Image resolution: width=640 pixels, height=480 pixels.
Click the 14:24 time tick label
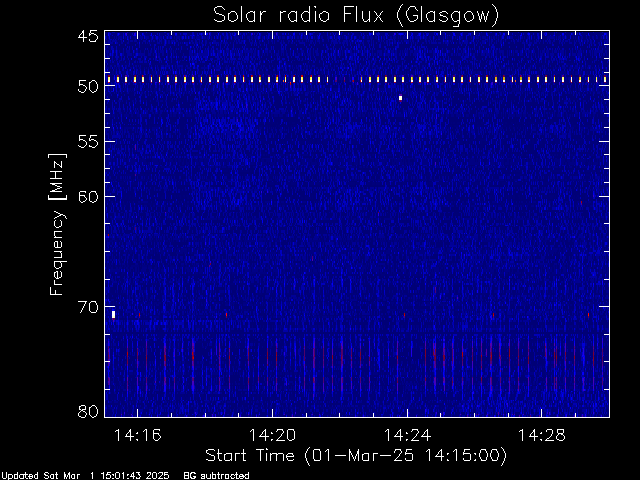pos(407,436)
